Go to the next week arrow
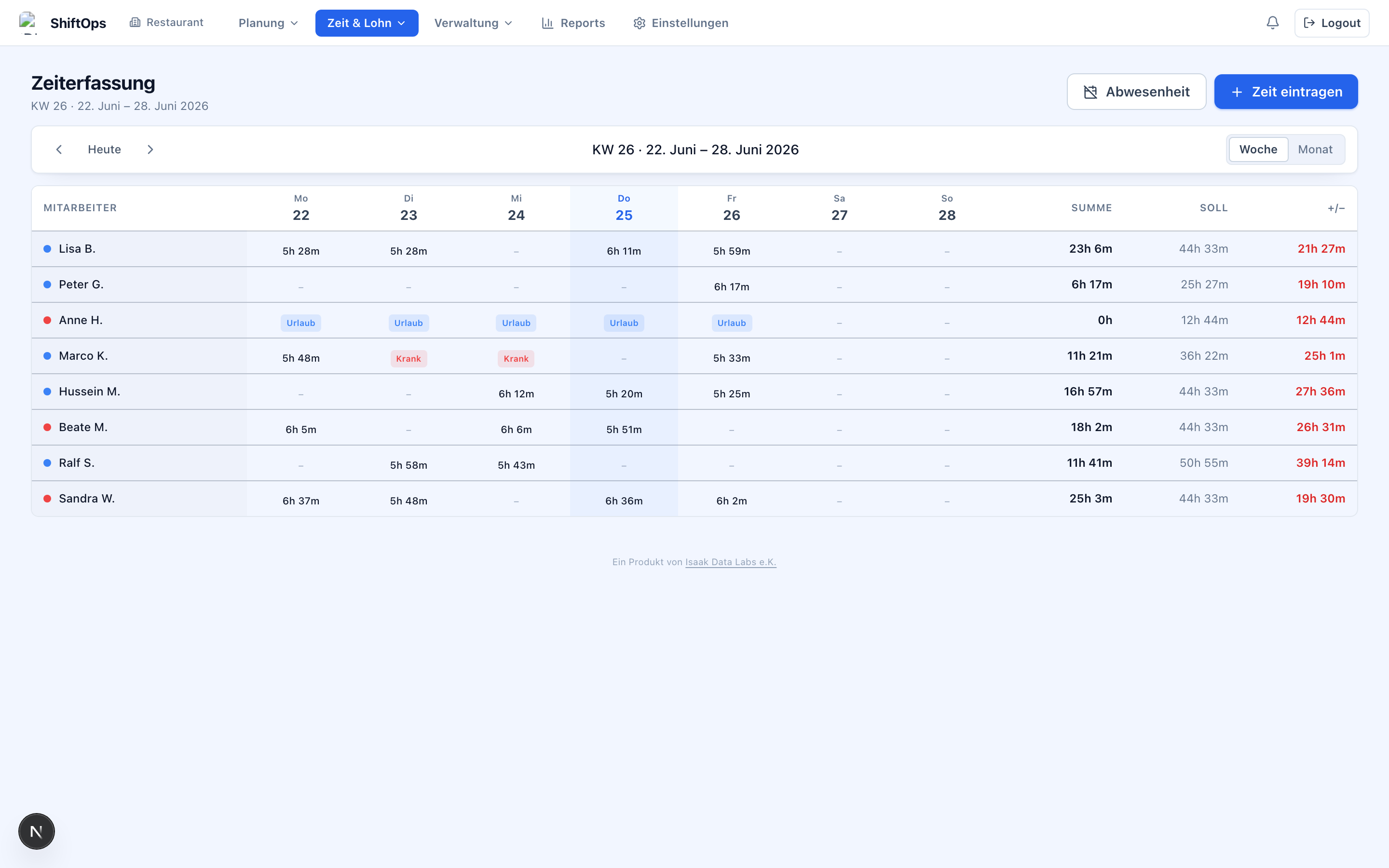This screenshot has width=1389, height=868. [150, 149]
